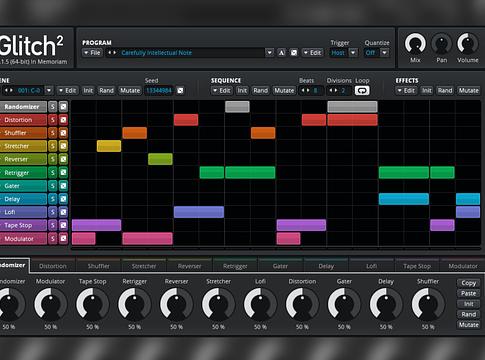Solo the Retrigger lane
485x360 pixels.
(53, 173)
